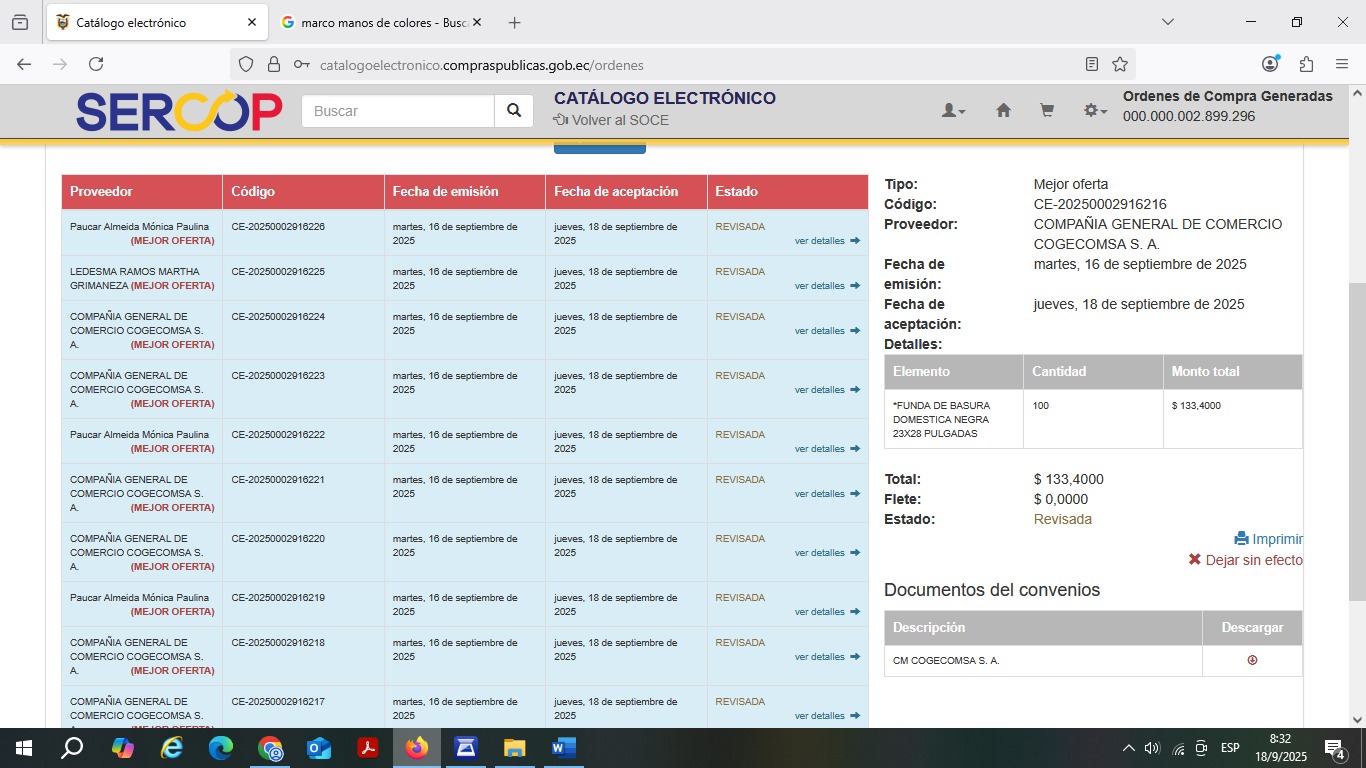Click the search magnifier button in SERCOP header
This screenshot has height=768, width=1366.
coord(514,111)
